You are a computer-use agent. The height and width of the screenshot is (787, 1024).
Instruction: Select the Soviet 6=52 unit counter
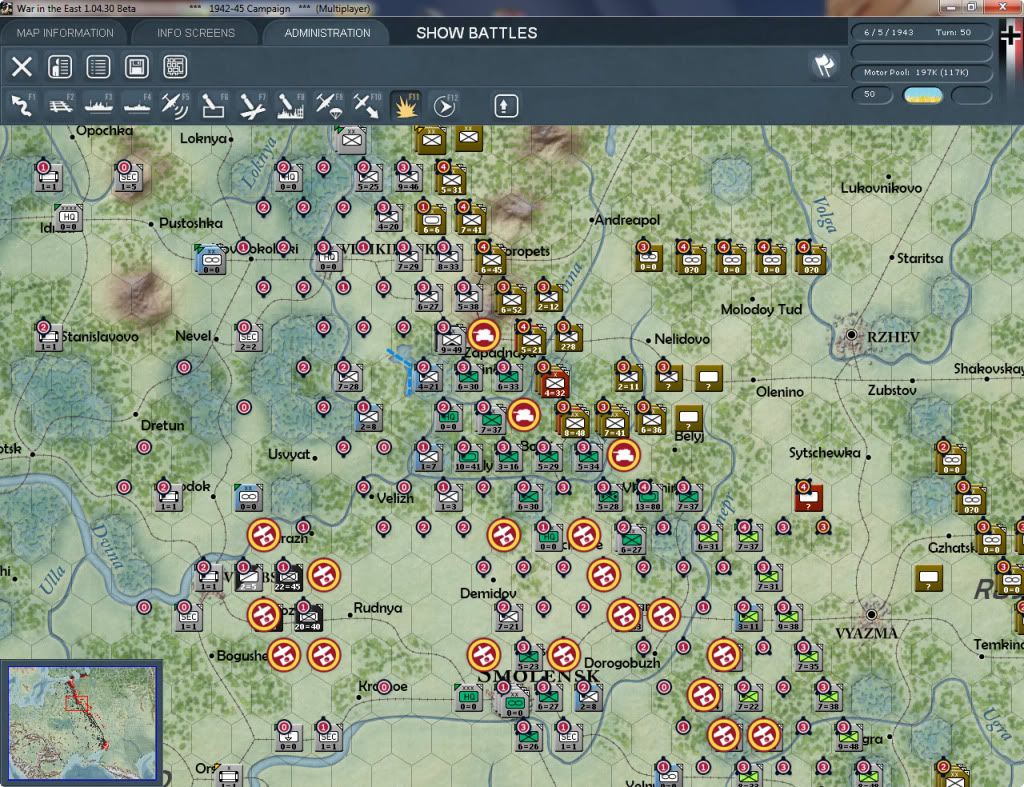tap(511, 300)
